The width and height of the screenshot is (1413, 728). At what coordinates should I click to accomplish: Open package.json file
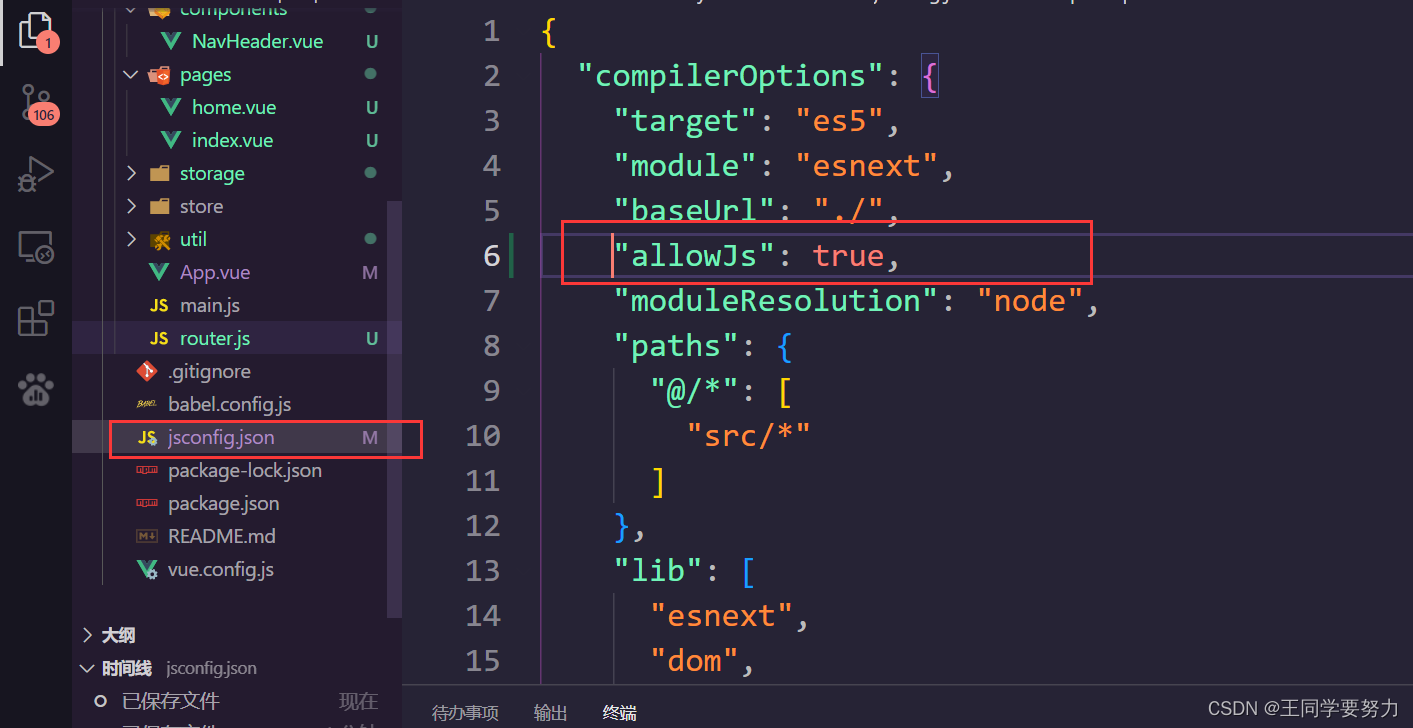(224, 504)
